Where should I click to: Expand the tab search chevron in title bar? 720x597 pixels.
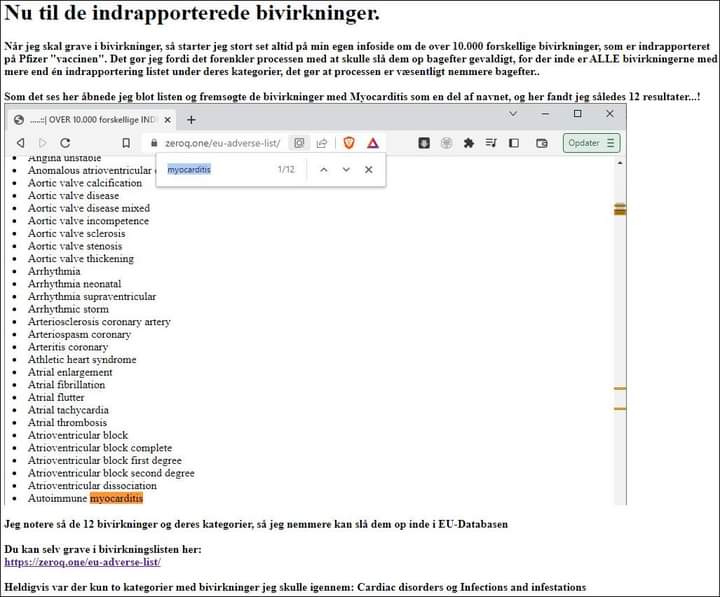(514, 114)
